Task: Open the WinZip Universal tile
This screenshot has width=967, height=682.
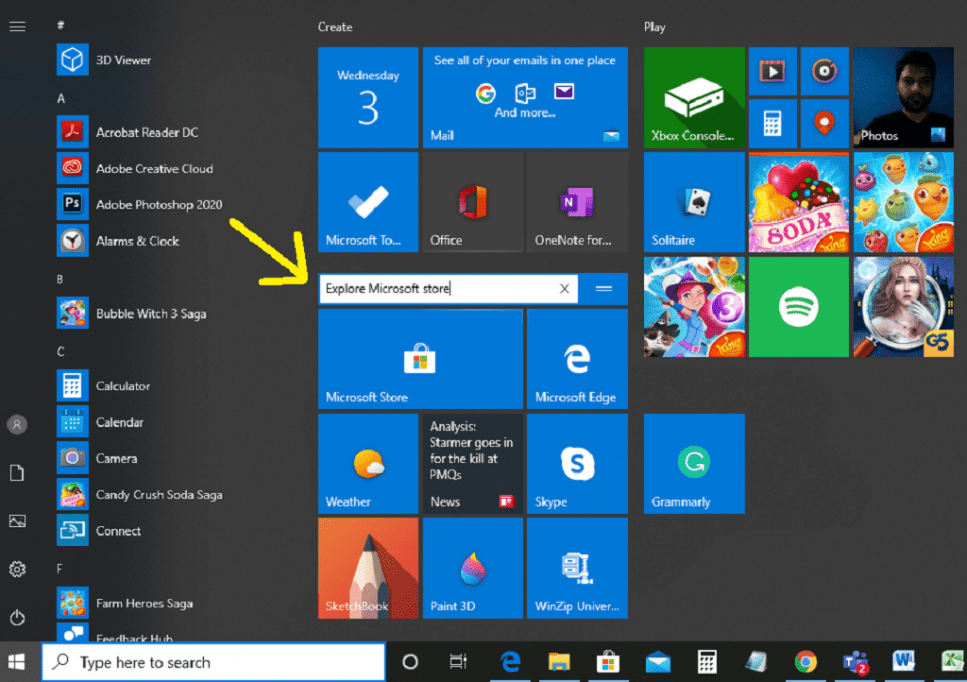Action: 577,568
